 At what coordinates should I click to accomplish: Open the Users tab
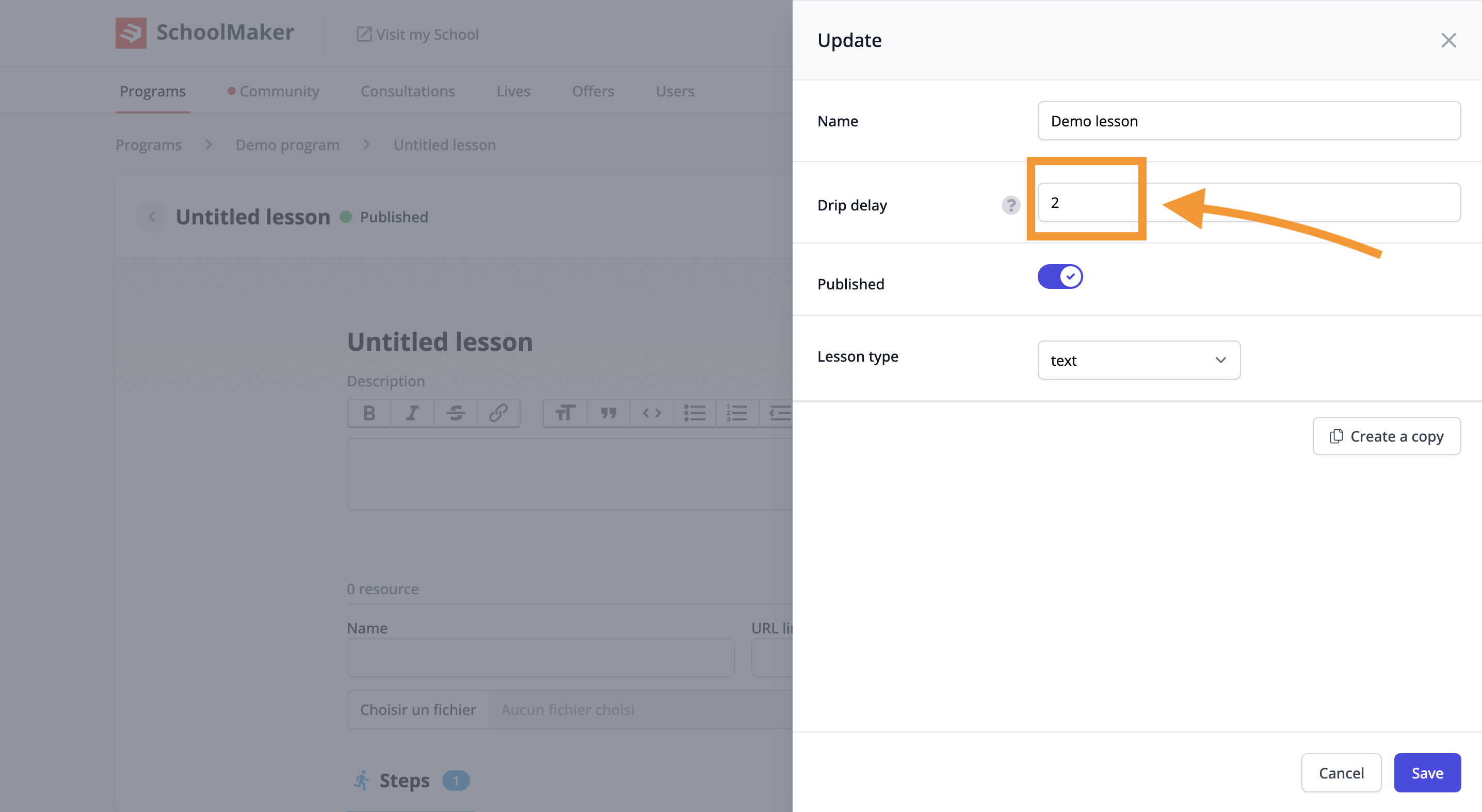[x=674, y=91]
